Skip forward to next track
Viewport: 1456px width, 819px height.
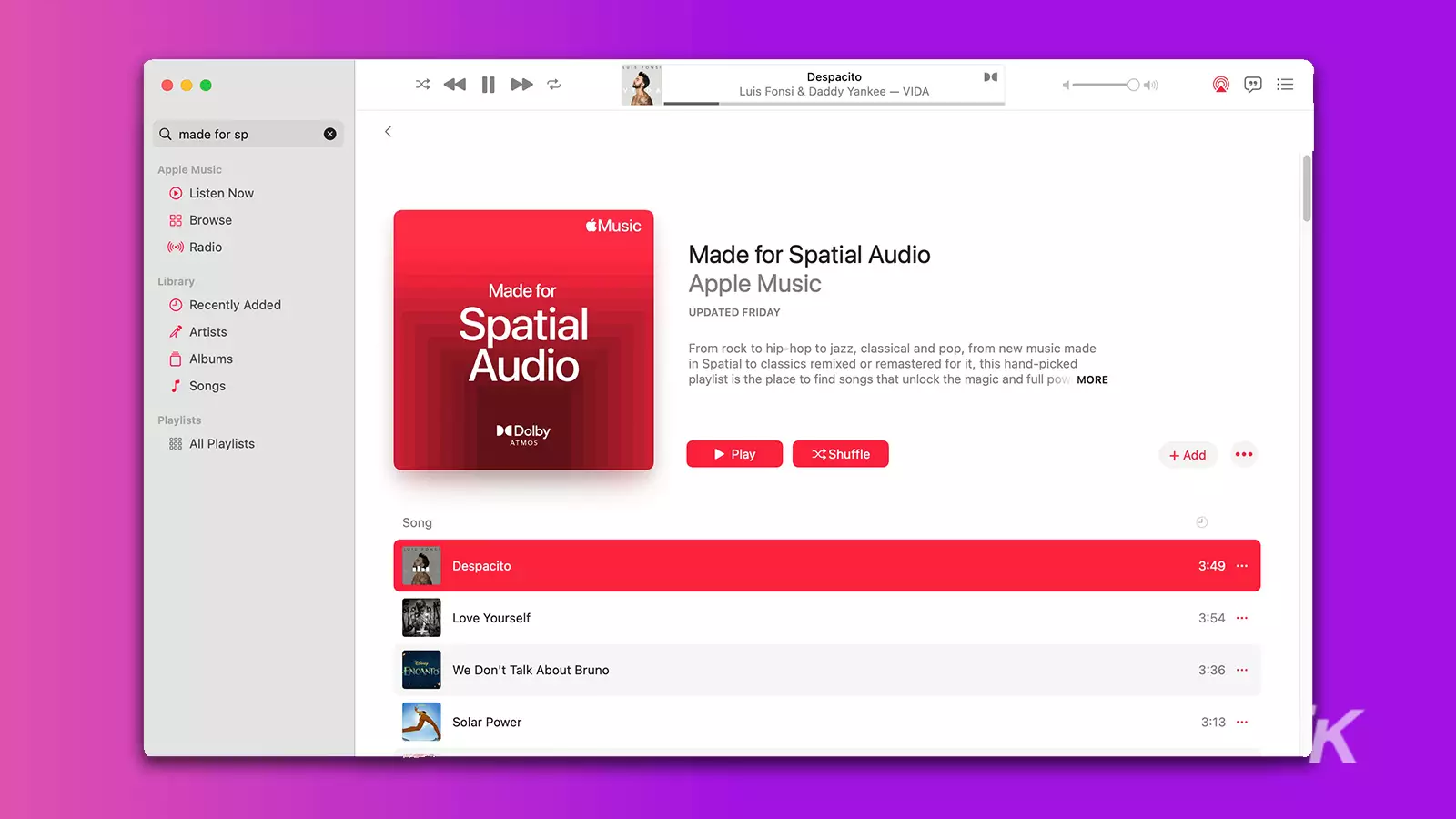pos(521,85)
